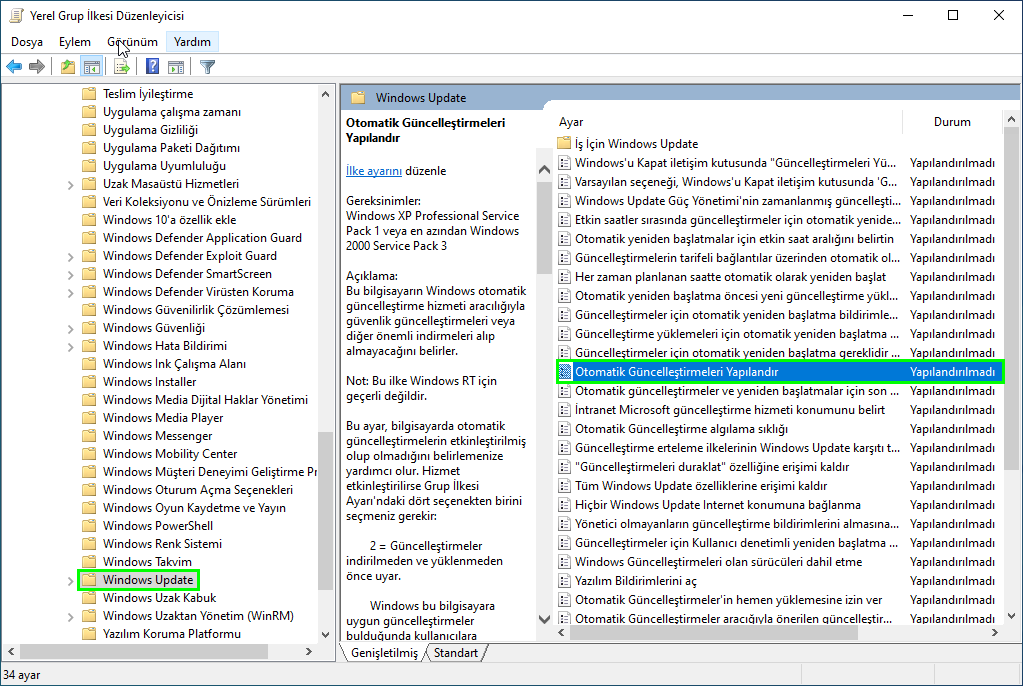Expand the Uzak Masaüstü Hizmetleri tree node
The image size is (1023, 686).
click(70, 185)
